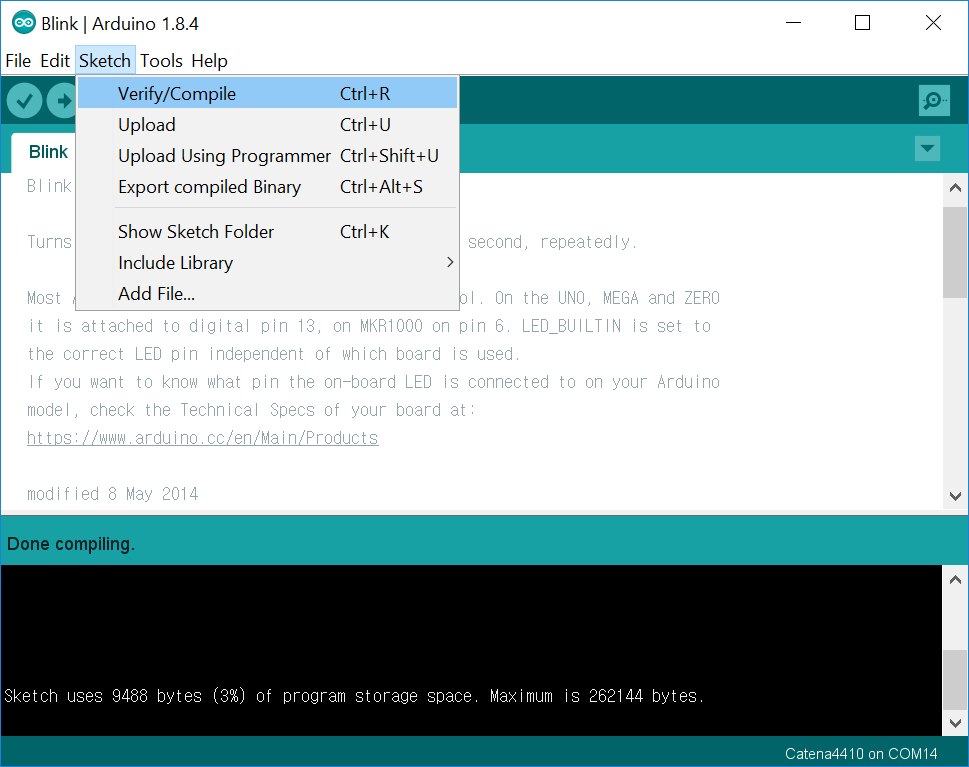Open the arduino.cc Products link
Viewport: 969px width, 767px height.
click(x=203, y=438)
